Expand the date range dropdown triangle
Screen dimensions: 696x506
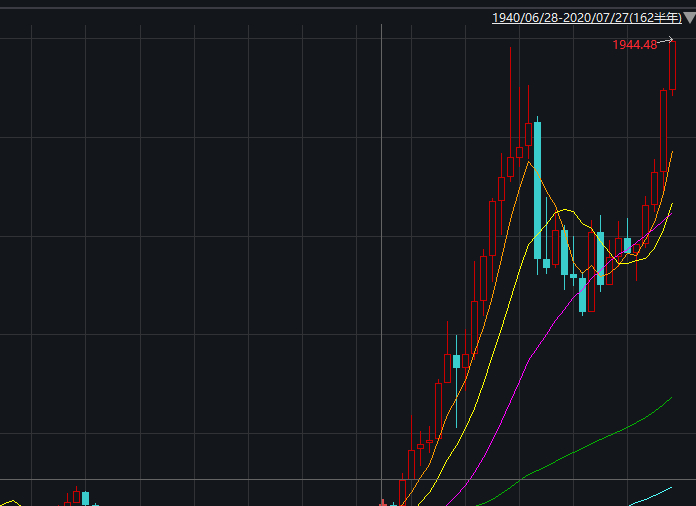click(689, 18)
